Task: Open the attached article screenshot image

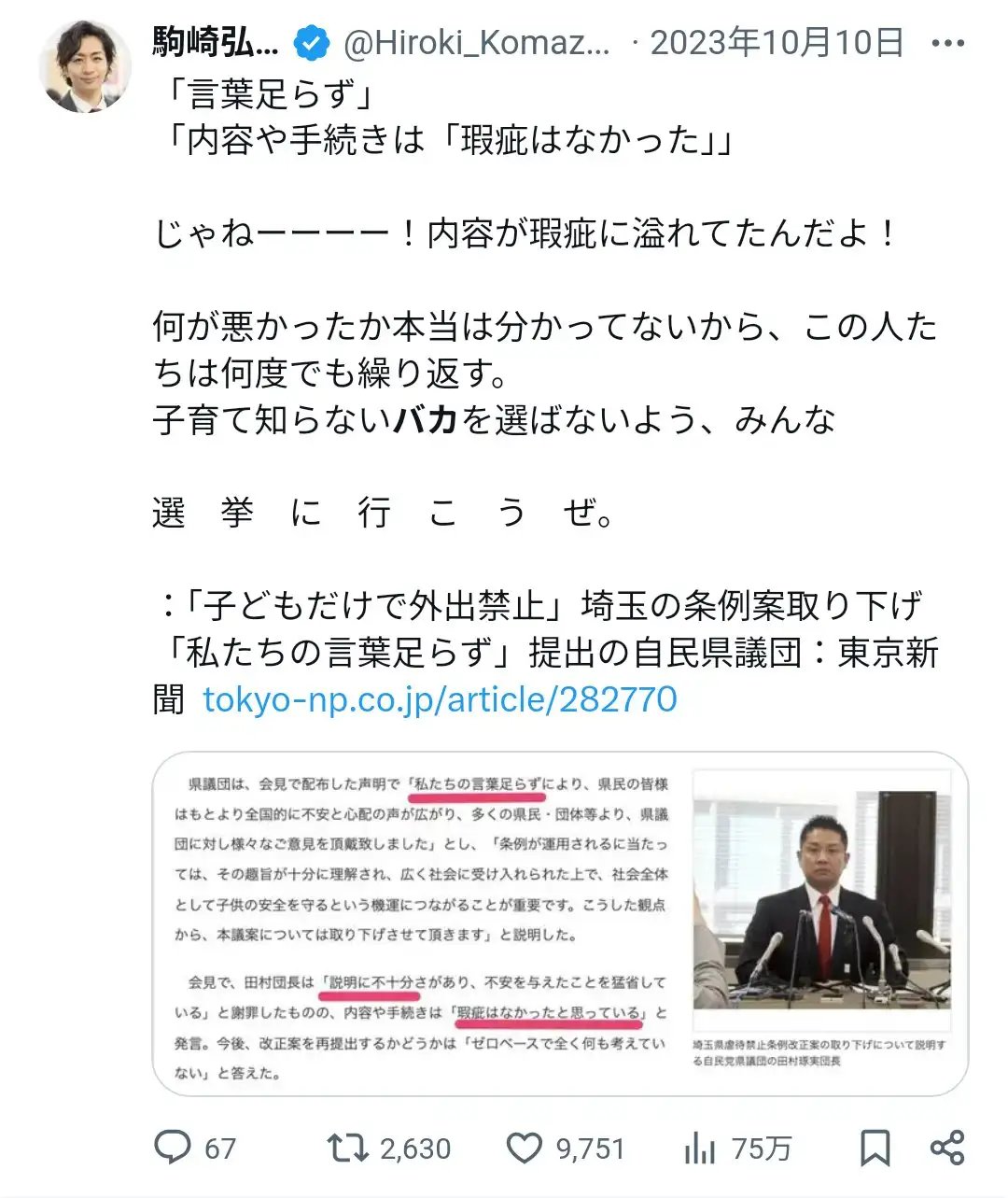Action: 560,923
